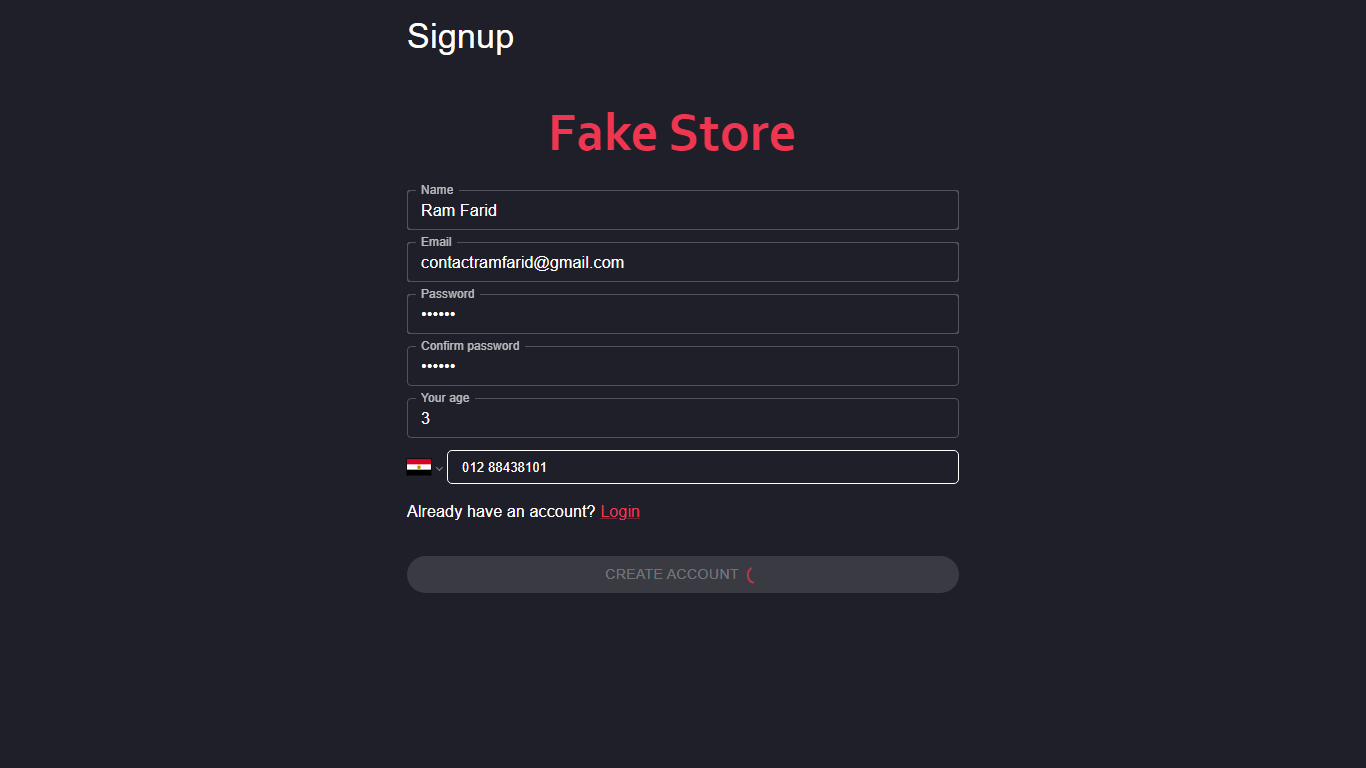
Task: Click the word Fake in the red logo
Action: (603, 133)
